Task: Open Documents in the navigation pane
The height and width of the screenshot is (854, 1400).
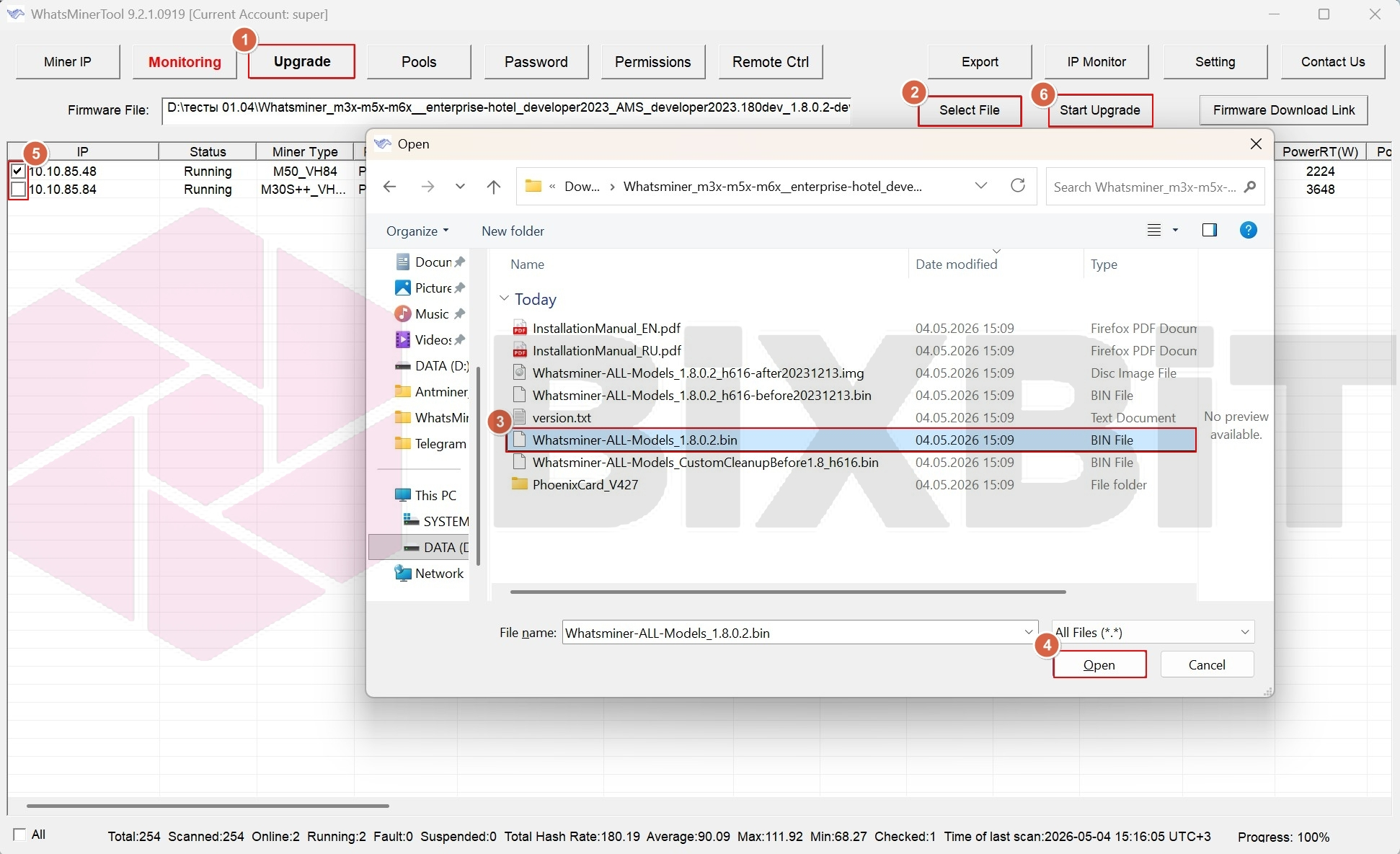Action: pos(431,262)
